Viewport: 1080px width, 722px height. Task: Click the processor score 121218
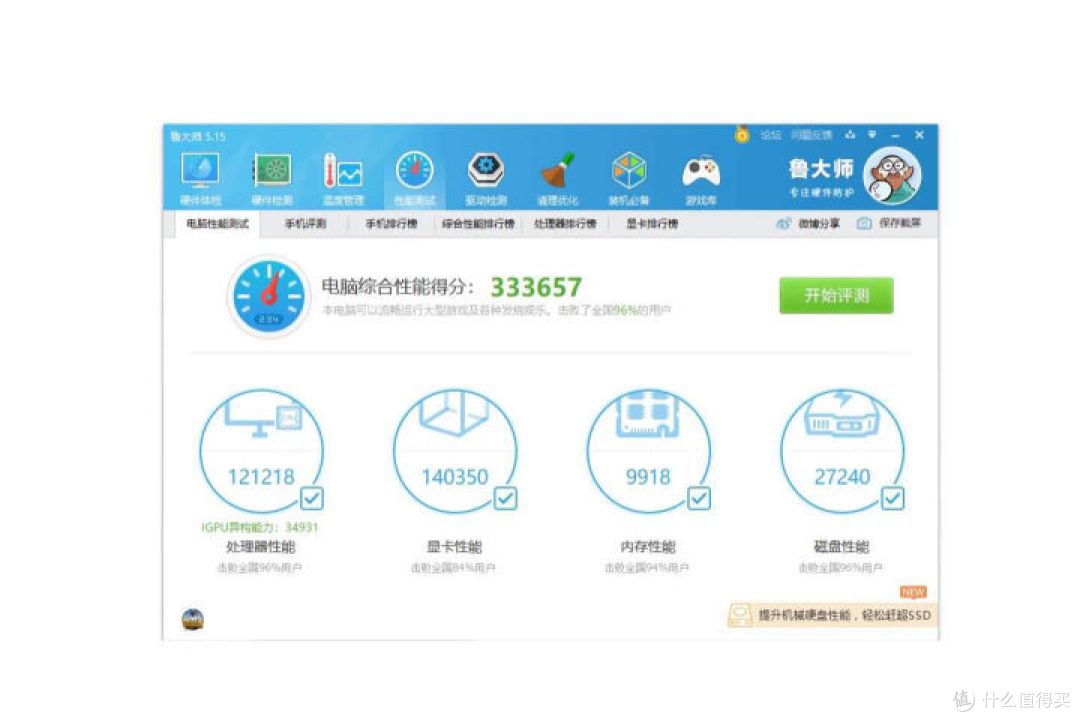coord(261,477)
